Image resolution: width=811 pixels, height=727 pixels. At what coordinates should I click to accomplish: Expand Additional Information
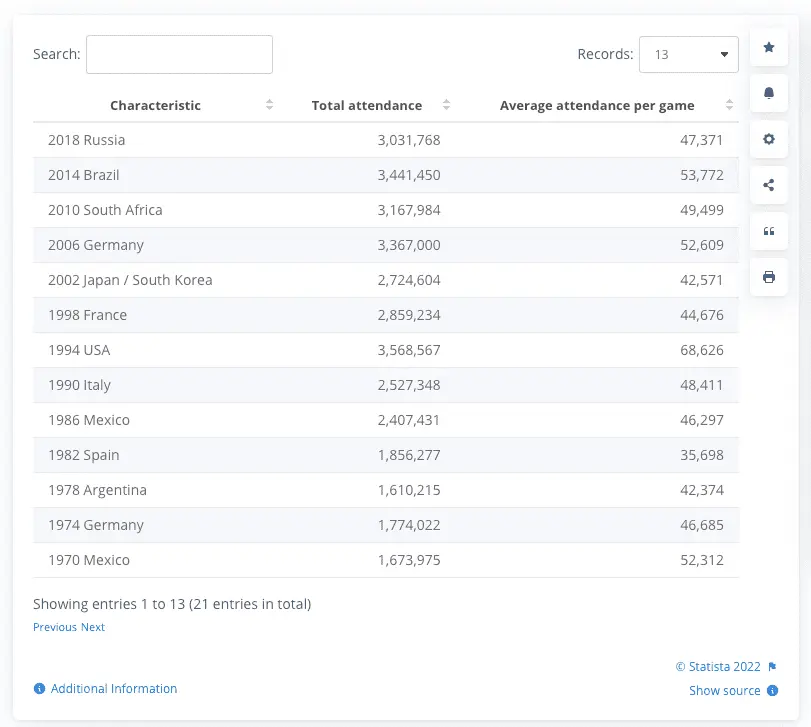tap(113, 688)
